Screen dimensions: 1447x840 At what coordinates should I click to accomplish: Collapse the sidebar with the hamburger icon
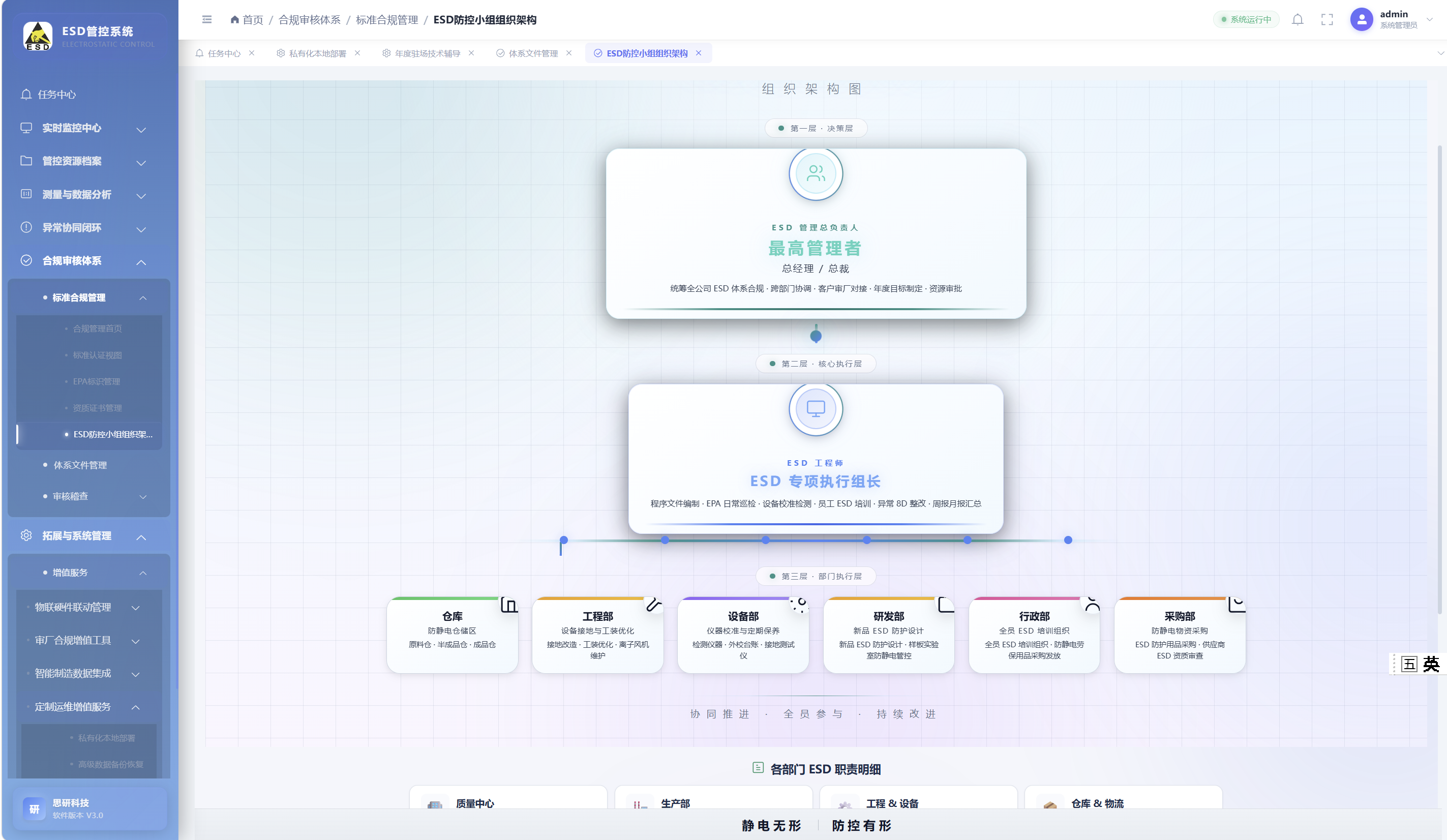point(207,19)
